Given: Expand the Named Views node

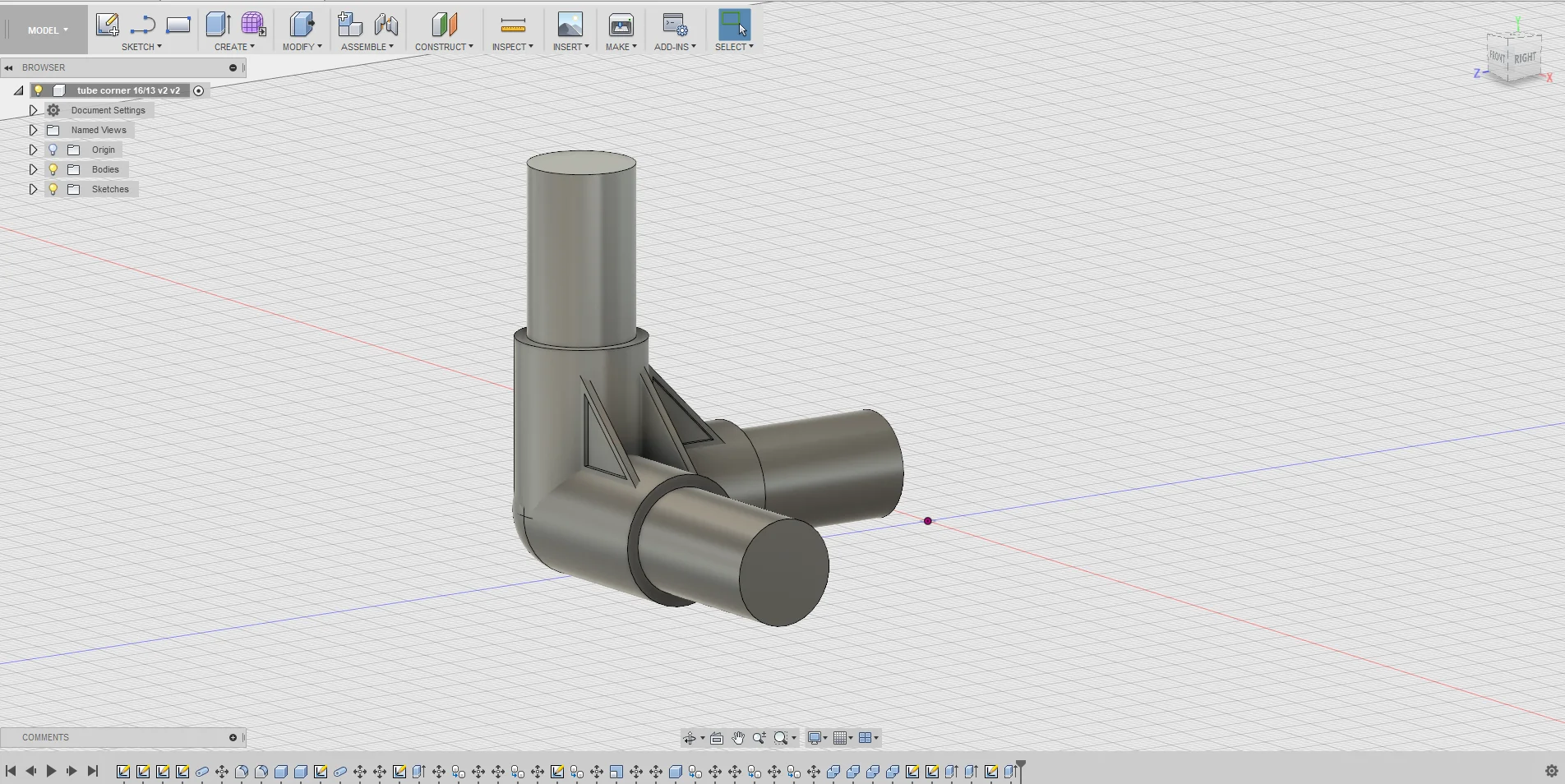Looking at the screenshot, I should click(x=33, y=130).
